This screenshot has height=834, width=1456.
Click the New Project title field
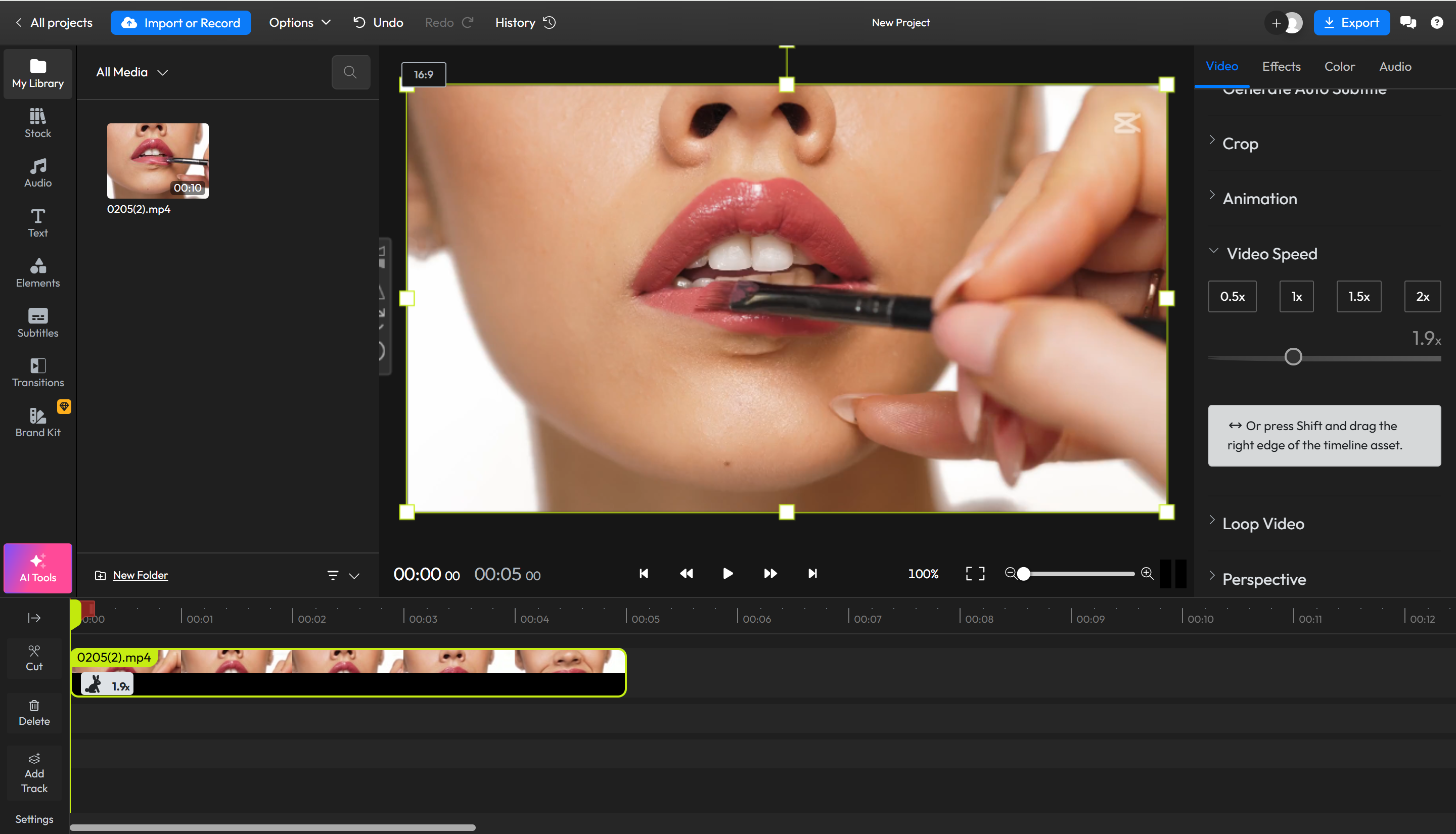[x=900, y=22]
